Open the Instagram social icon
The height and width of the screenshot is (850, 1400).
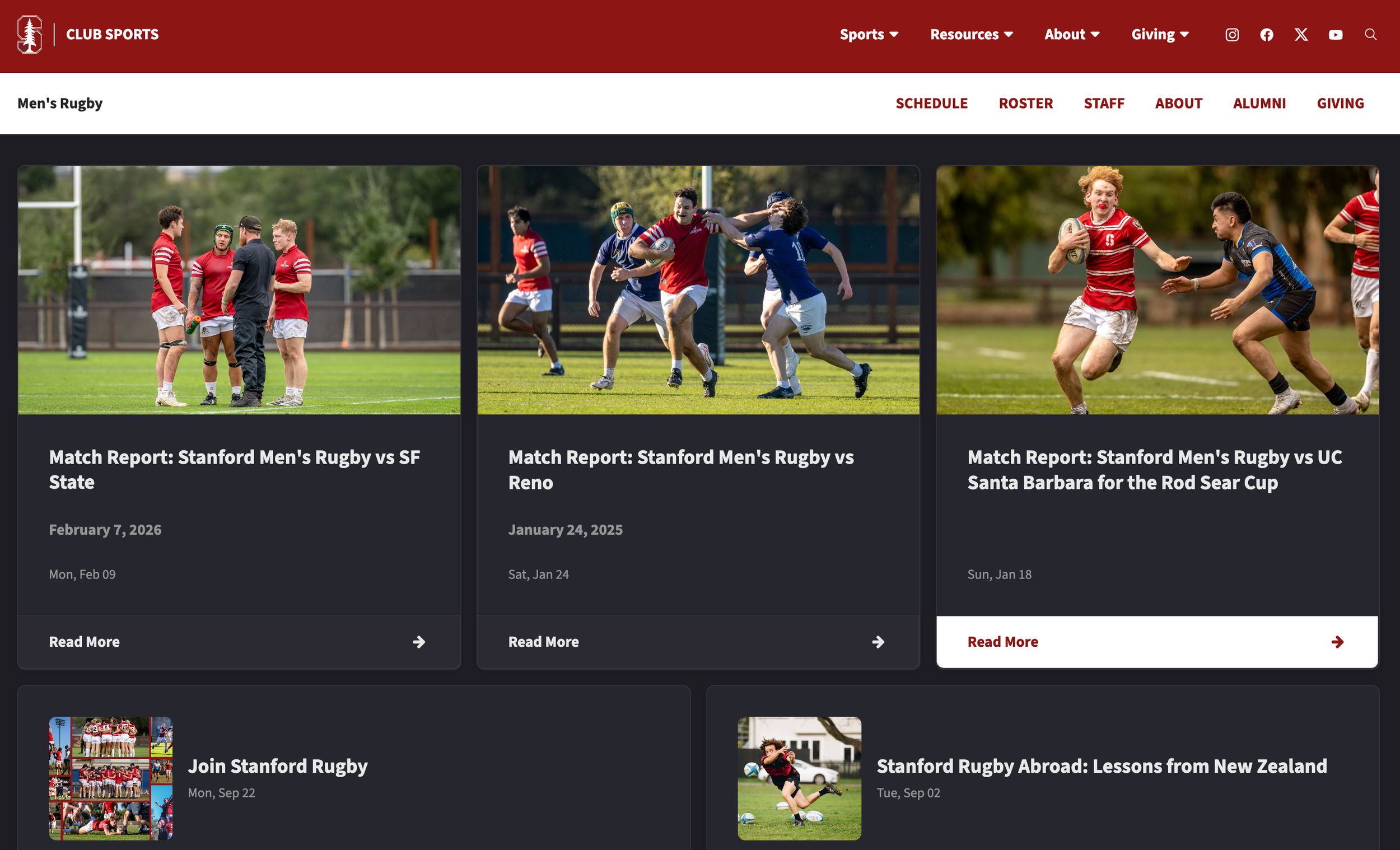coord(1232,35)
